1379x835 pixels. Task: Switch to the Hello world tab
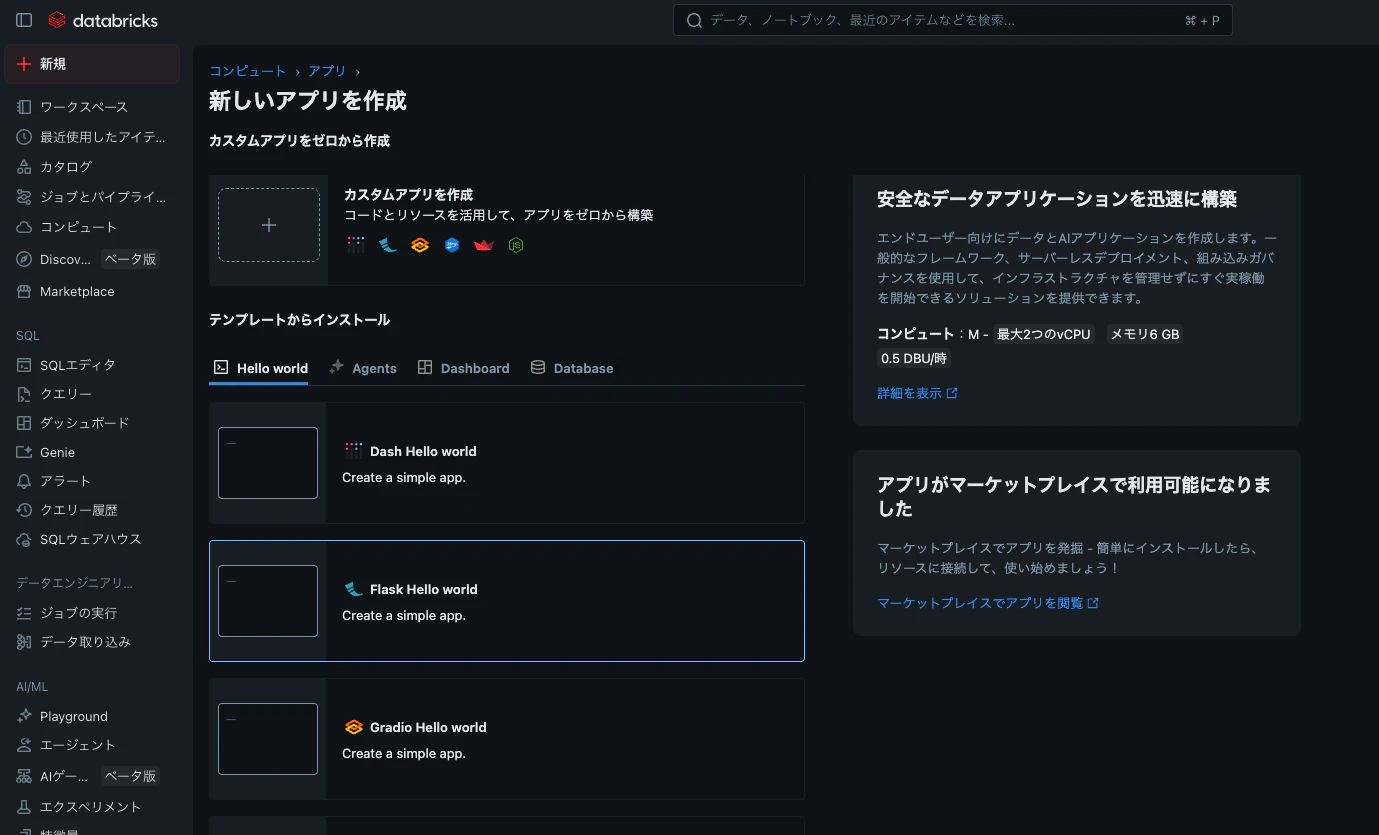[x=260, y=368]
